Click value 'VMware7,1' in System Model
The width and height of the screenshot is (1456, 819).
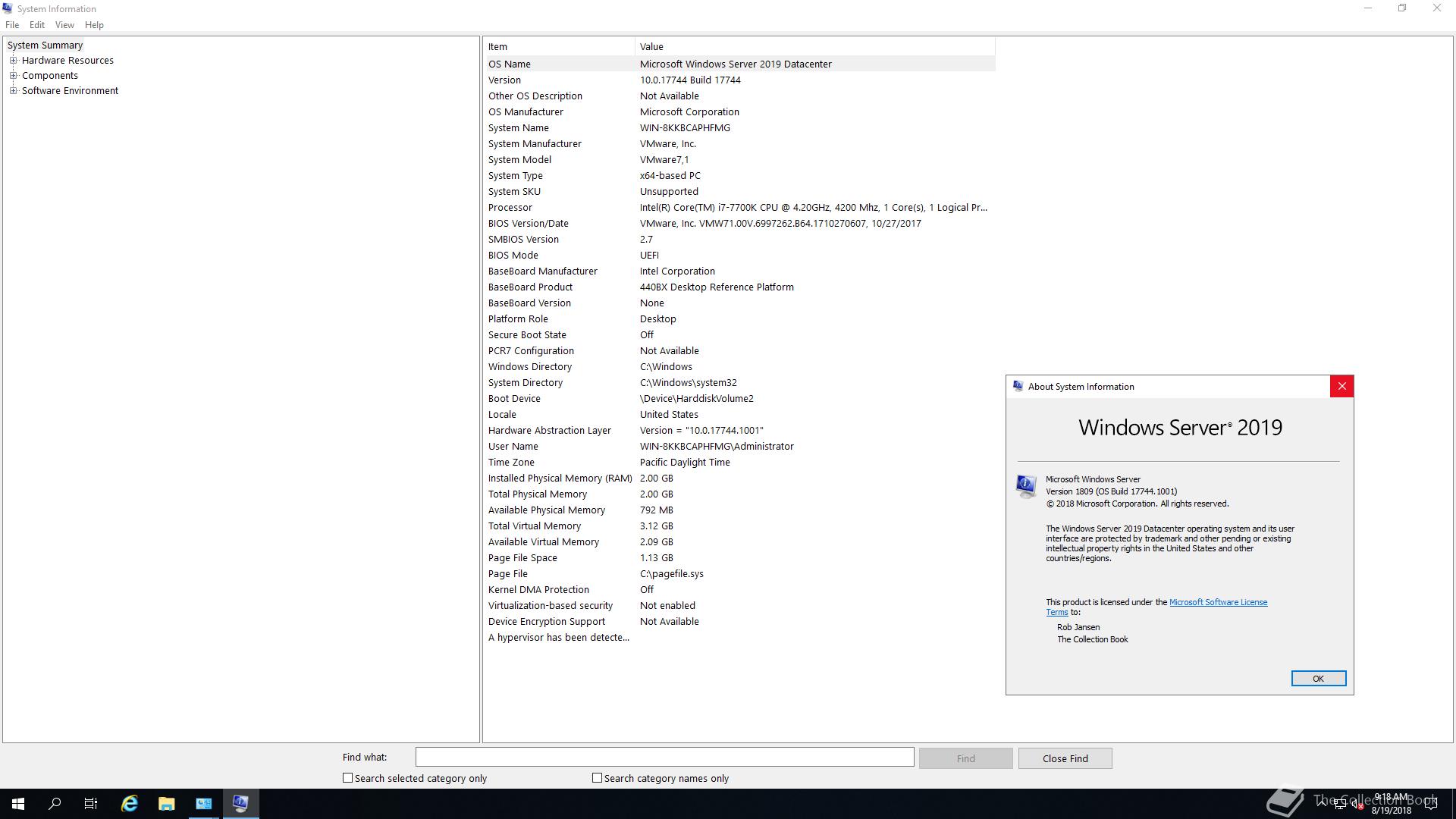664,159
